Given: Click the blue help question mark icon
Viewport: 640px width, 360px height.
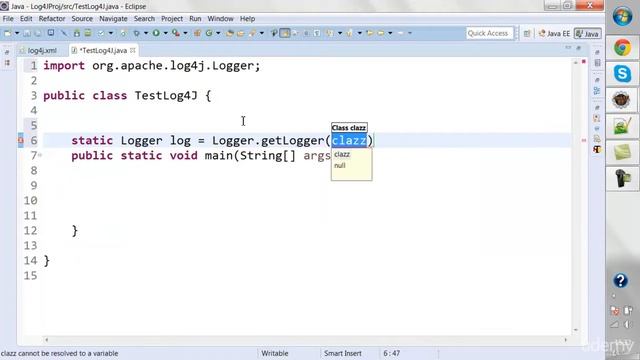Looking at the screenshot, I should click(x=620, y=281).
